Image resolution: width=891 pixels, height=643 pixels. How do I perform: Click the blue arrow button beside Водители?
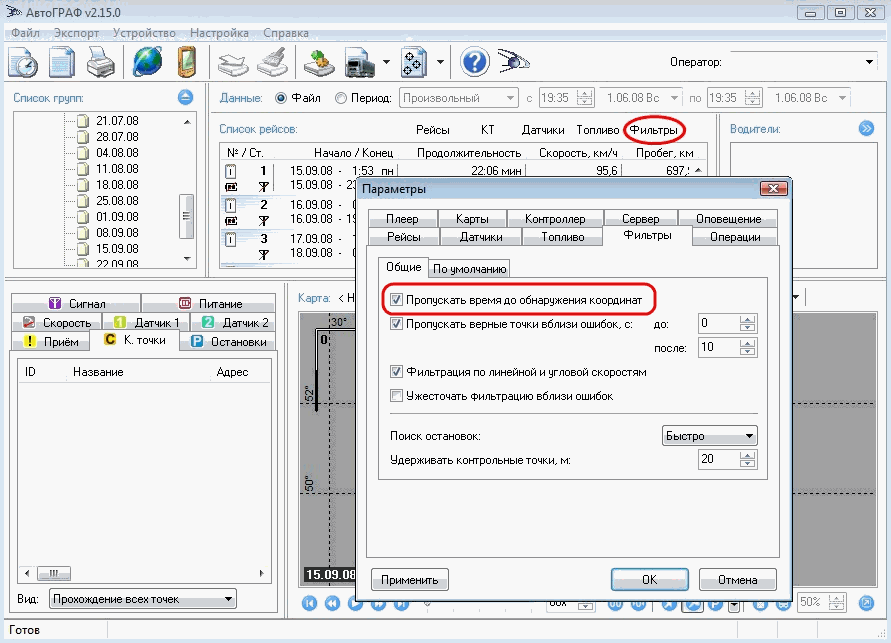click(x=866, y=128)
